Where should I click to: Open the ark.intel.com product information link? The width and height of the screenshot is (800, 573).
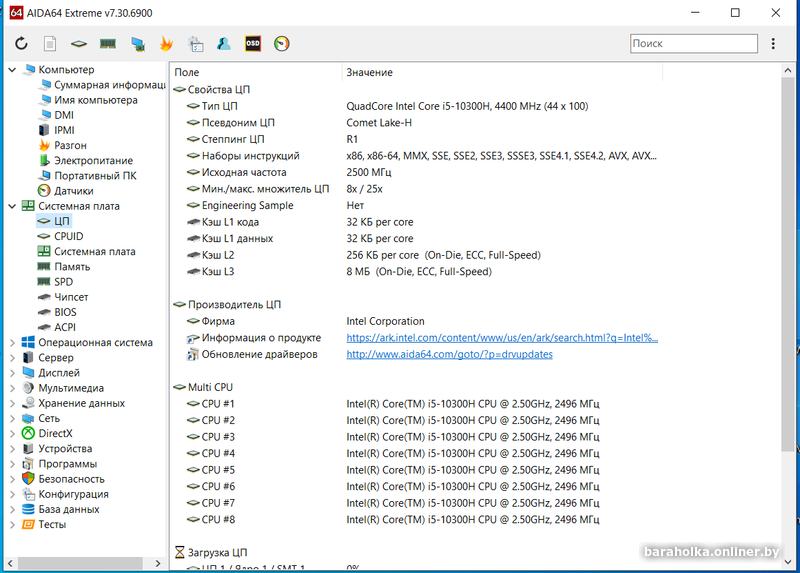point(502,338)
